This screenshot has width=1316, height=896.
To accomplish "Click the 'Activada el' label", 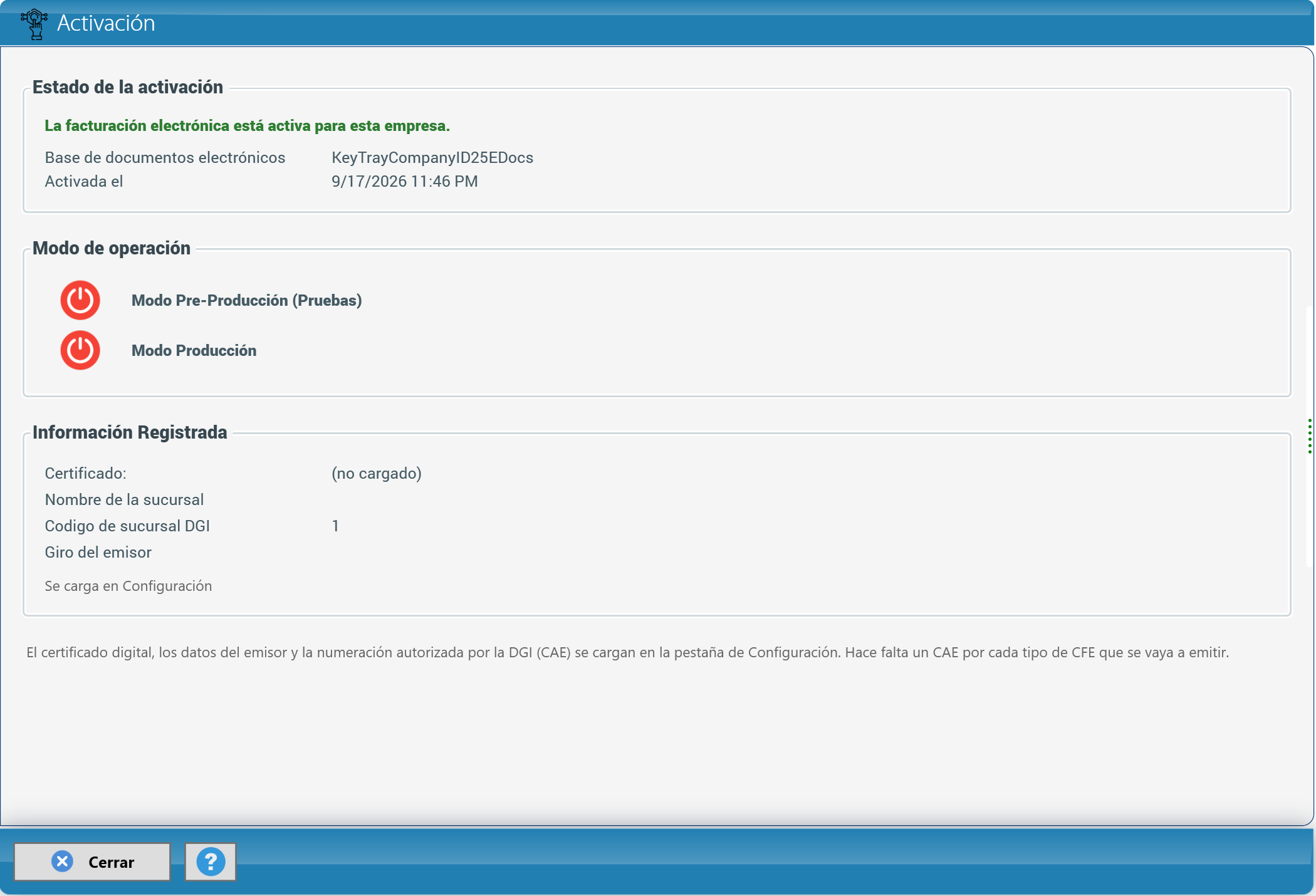I will [x=83, y=181].
